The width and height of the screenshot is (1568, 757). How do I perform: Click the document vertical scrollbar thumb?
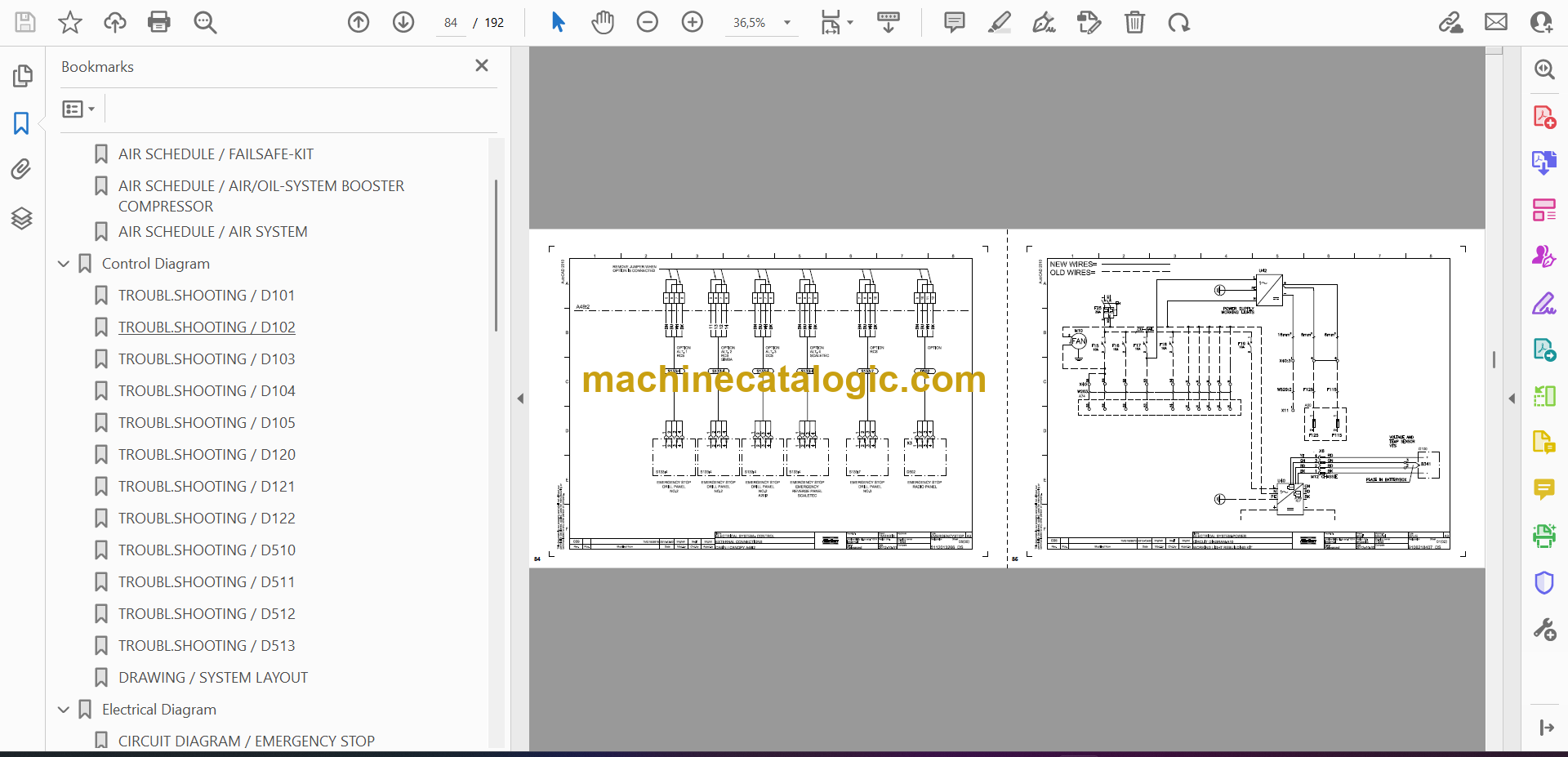tap(1494, 359)
